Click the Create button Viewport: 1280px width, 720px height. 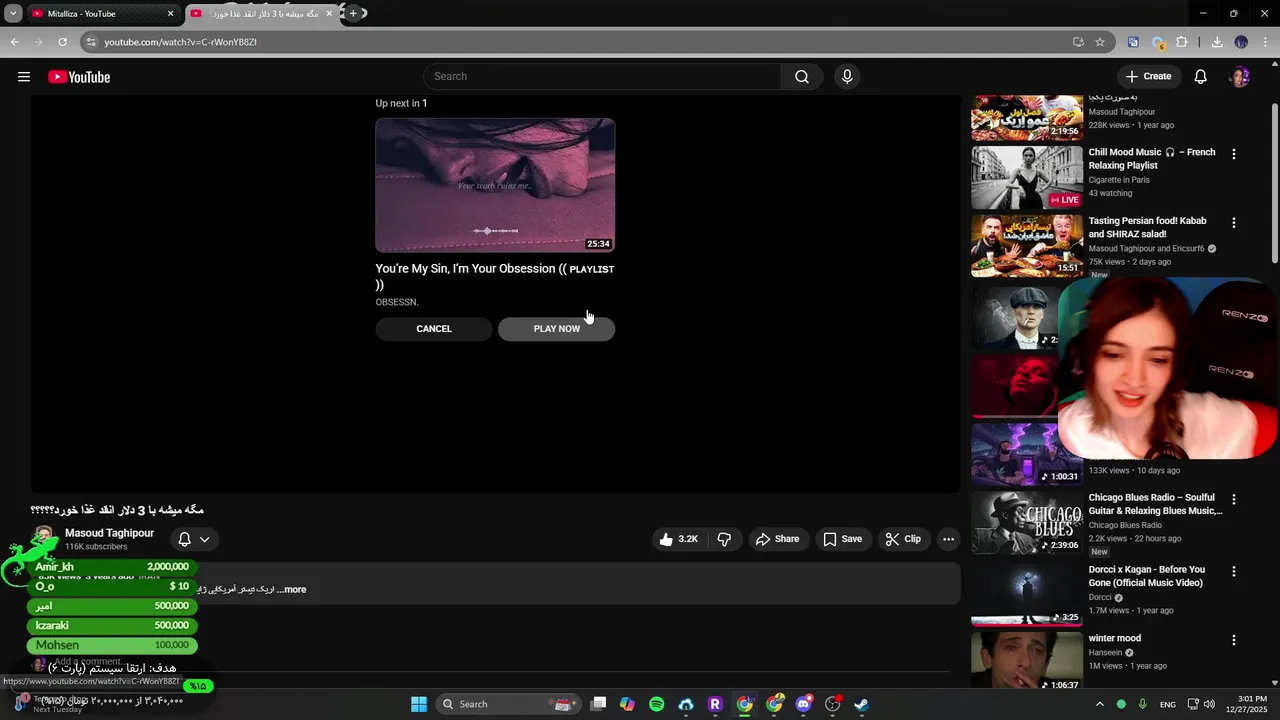[x=1148, y=77]
